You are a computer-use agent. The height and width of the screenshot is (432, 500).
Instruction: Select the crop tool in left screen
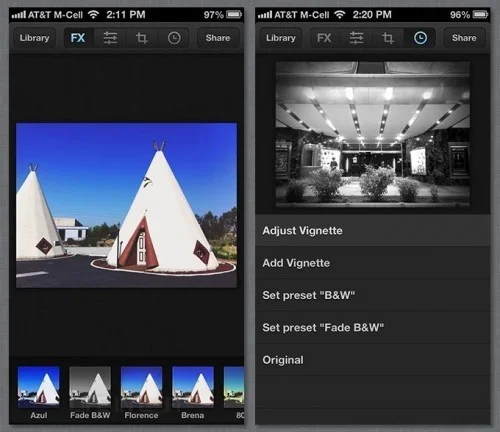point(142,38)
